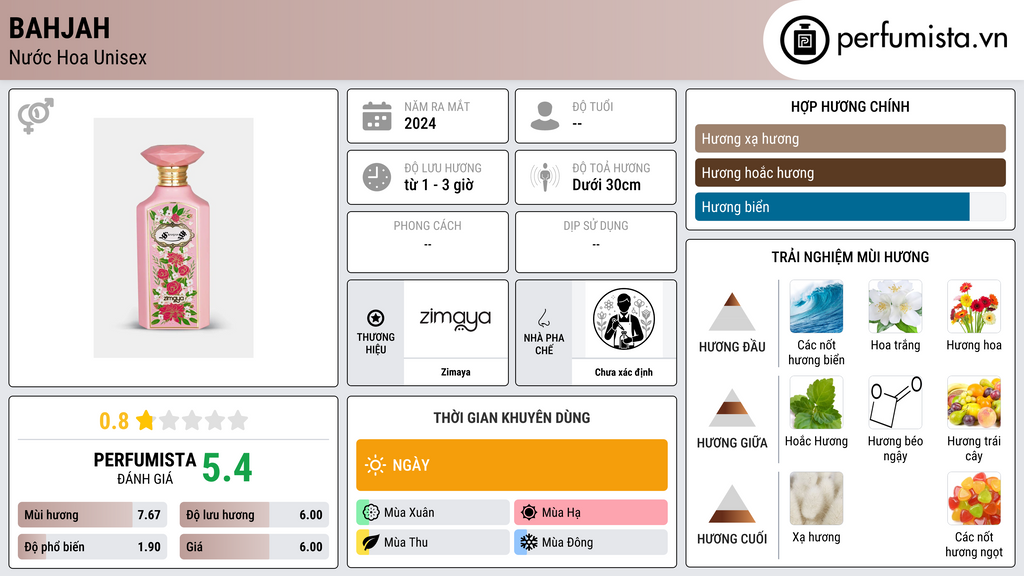Click the Độ lưu hương 6.00 score bar

click(254, 515)
